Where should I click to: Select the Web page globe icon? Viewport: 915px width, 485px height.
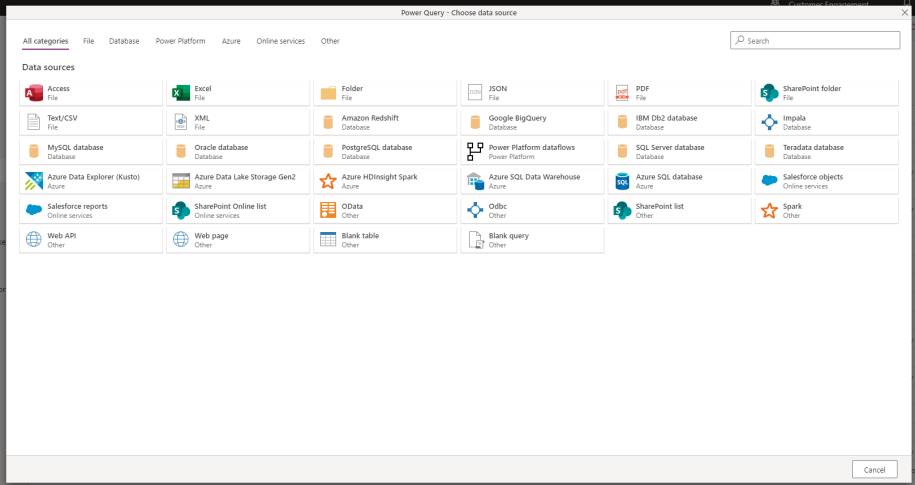tap(181, 239)
